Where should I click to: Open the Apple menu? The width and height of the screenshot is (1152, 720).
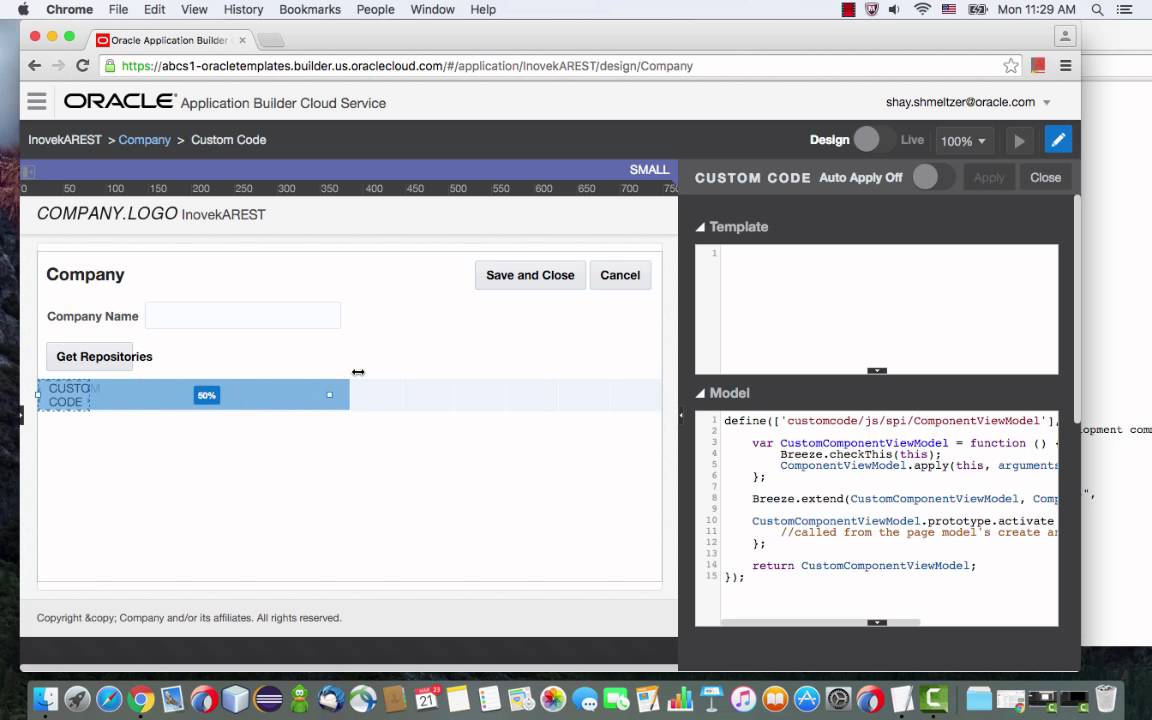[23, 10]
